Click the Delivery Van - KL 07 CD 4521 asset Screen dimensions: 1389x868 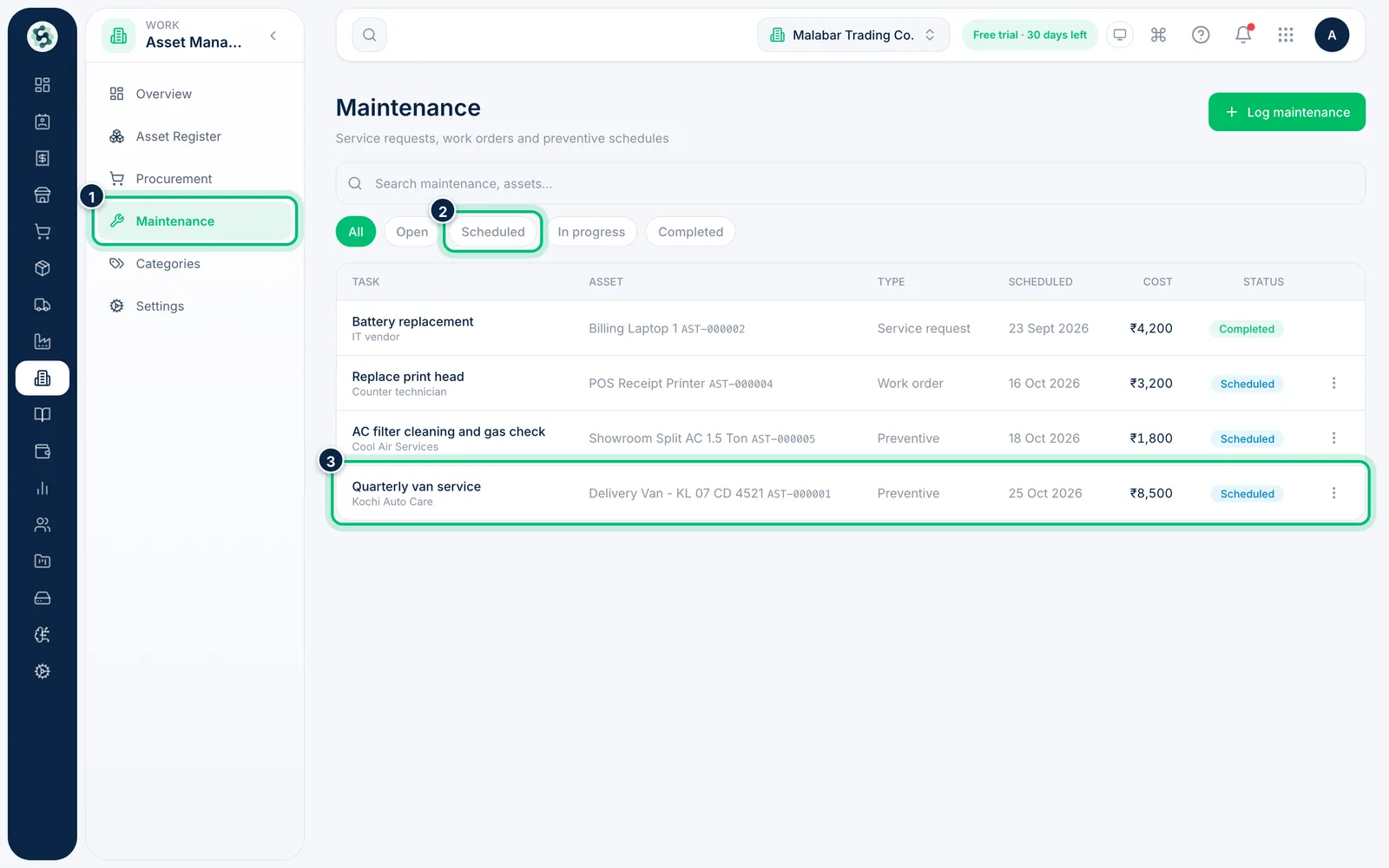709,493
